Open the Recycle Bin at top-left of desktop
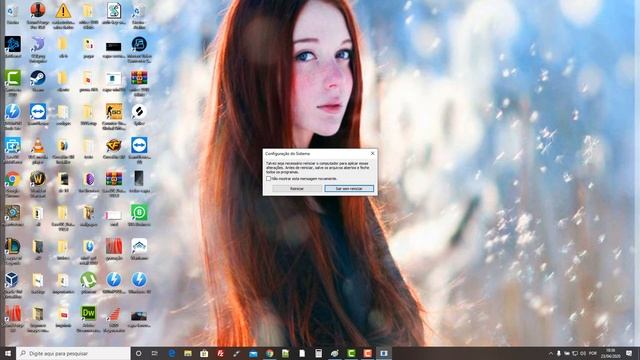Image resolution: width=640 pixels, height=360 pixels. click(x=13, y=11)
